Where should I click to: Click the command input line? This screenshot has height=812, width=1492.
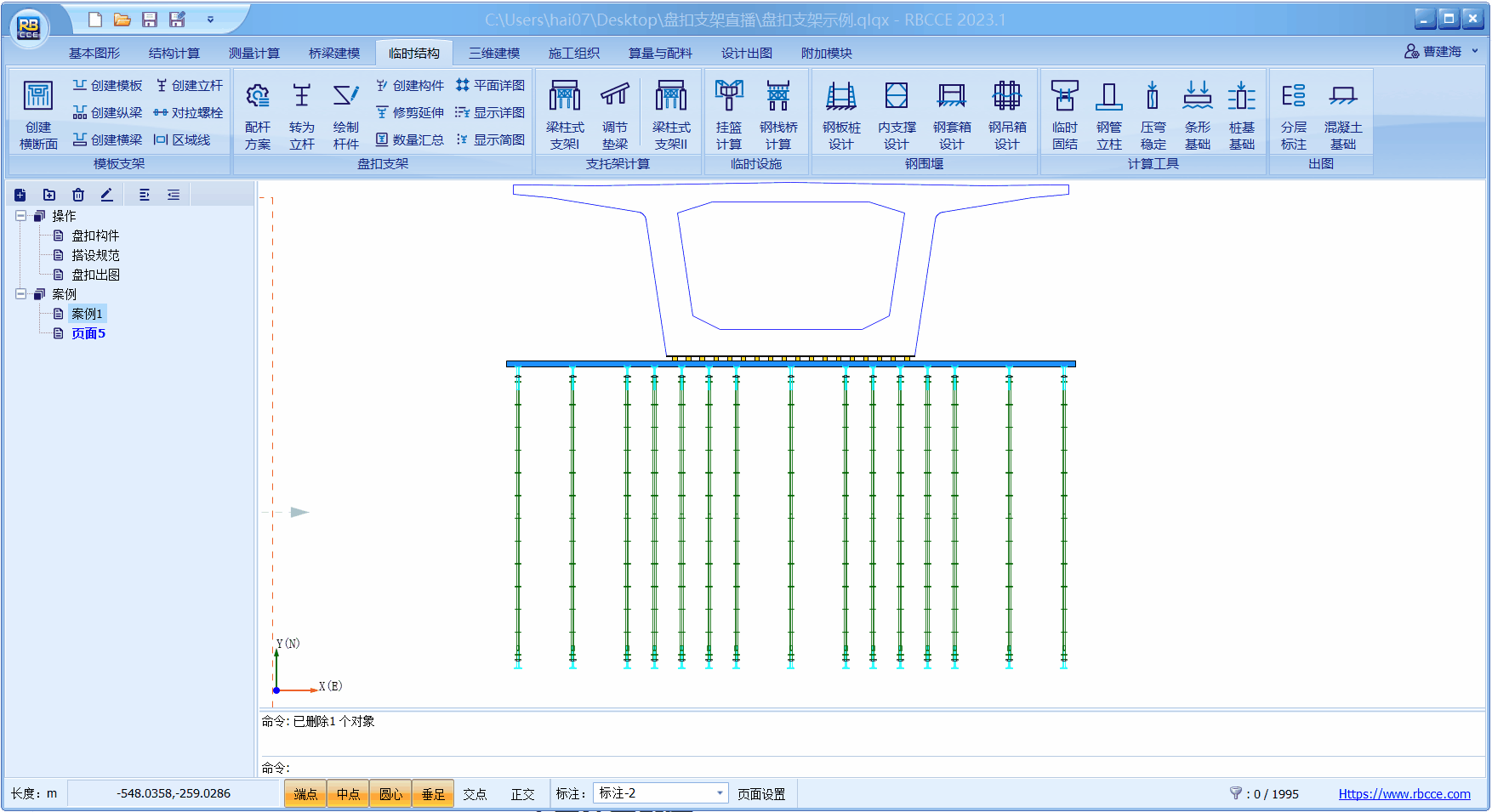pyautogui.click(x=851, y=767)
